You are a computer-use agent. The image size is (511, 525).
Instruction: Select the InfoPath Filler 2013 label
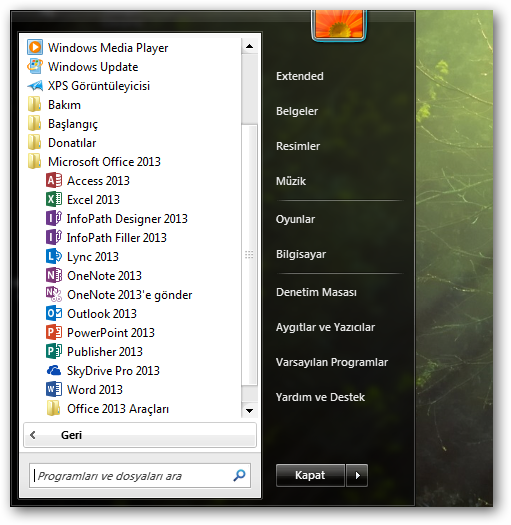pos(117,238)
